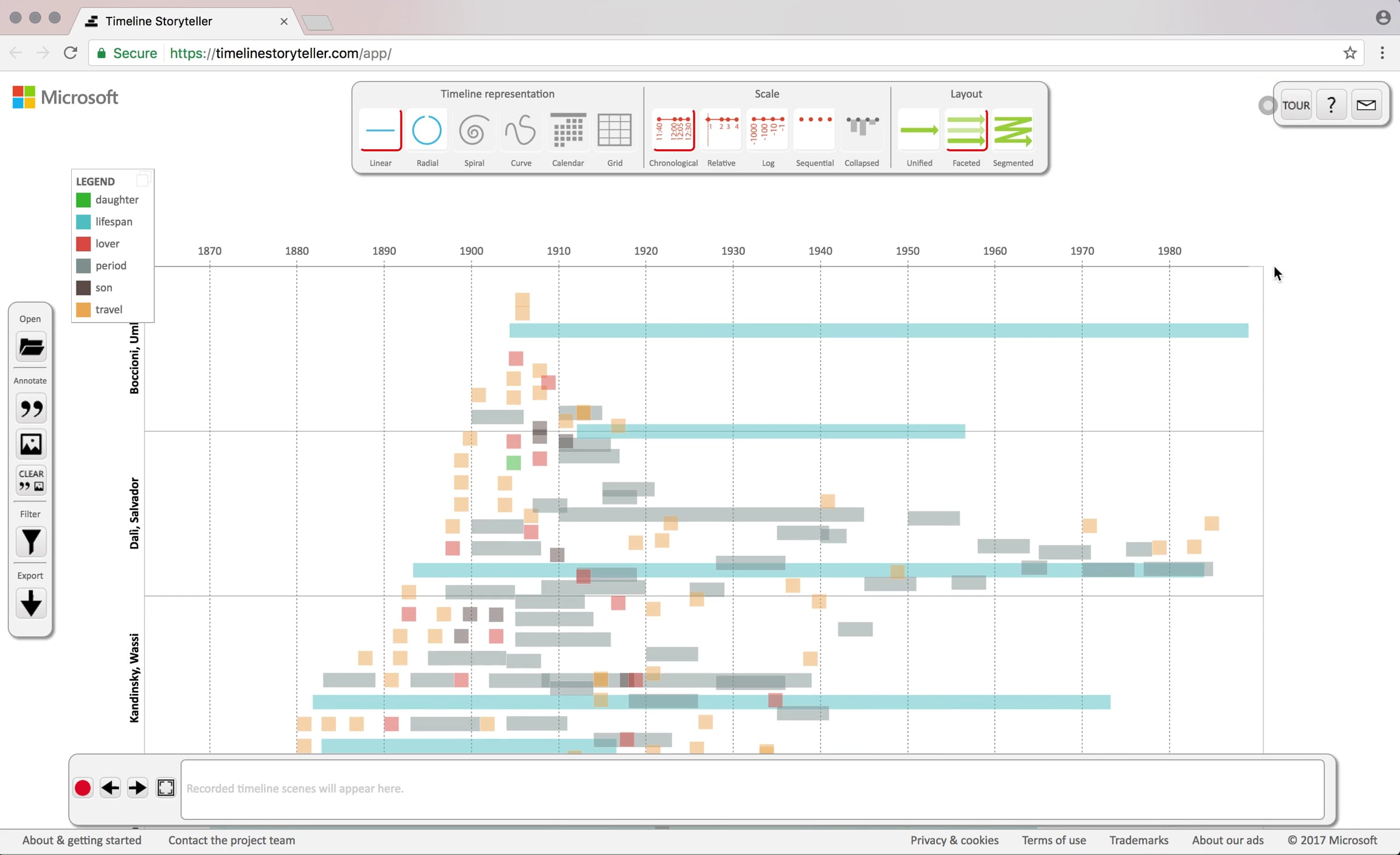Export the timeline with the down arrow

31,603
